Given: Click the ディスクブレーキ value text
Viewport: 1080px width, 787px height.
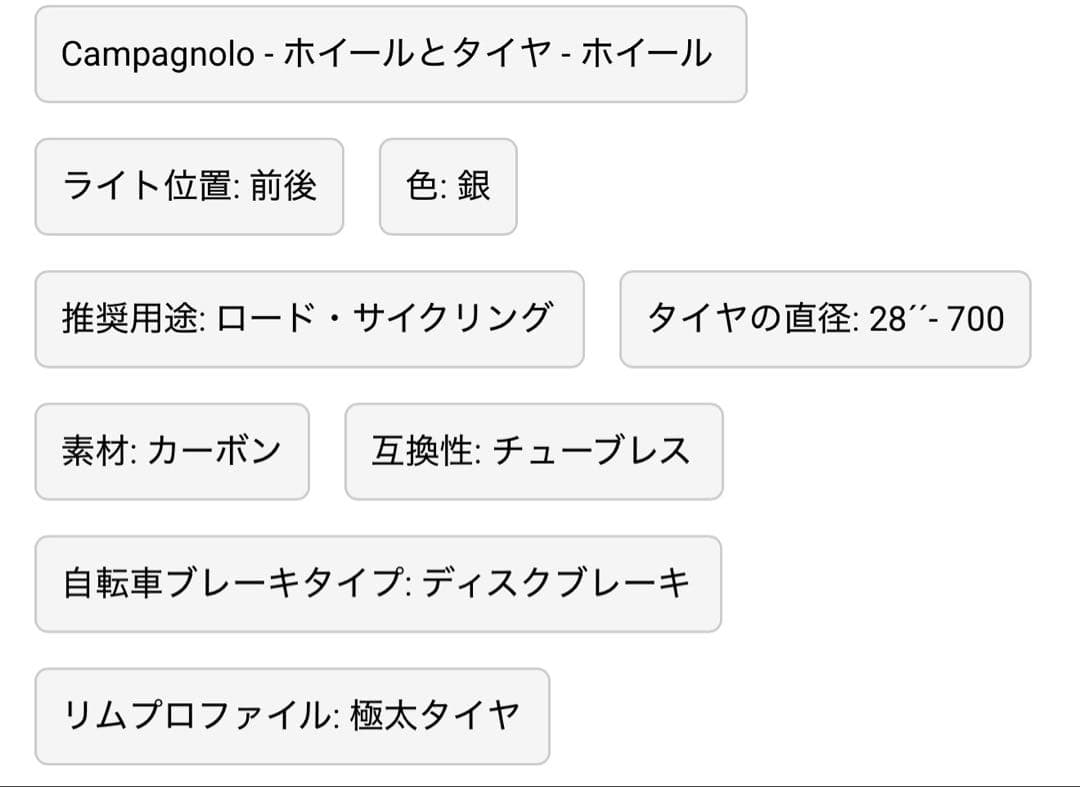Looking at the screenshot, I should [x=556, y=584].
